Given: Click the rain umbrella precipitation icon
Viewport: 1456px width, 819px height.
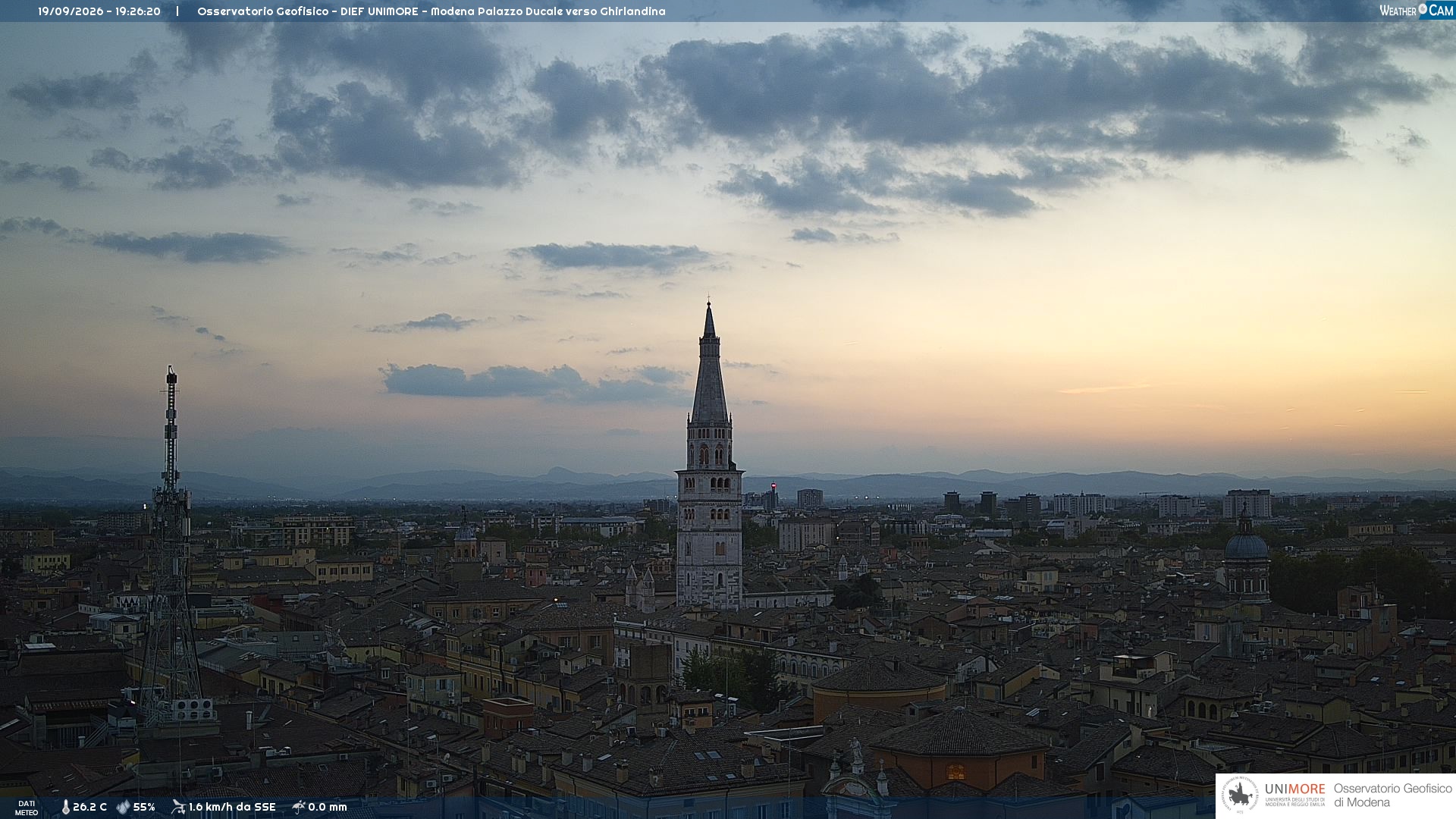Looking at the screenshot, I should [299, 807].
